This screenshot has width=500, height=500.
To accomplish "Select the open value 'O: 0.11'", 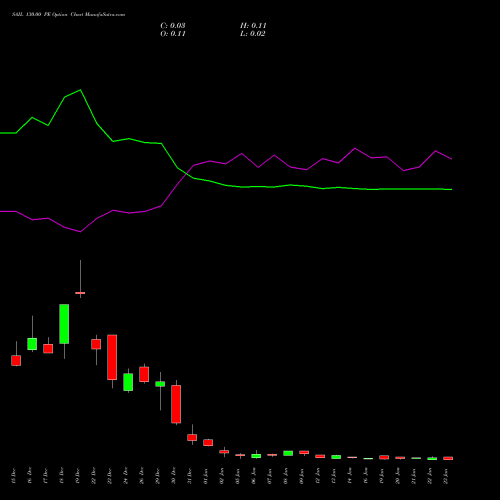I will tap(173, 34).
